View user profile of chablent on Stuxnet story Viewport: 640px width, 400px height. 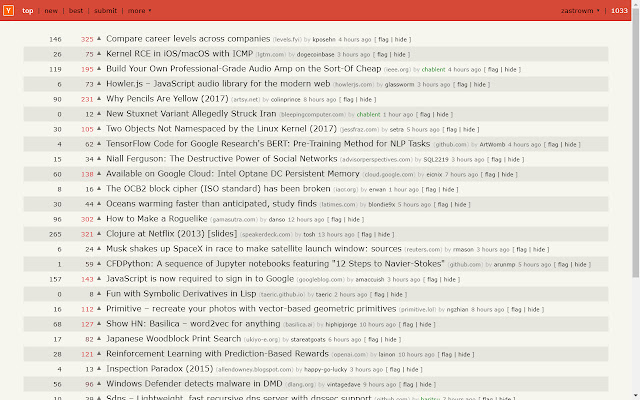pyautogui.click(x=368, y=114)
